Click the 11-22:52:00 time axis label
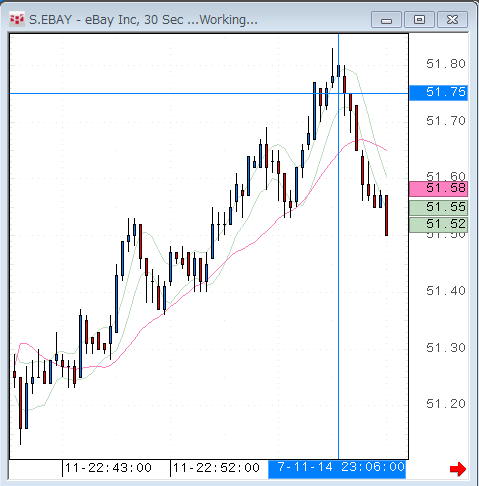This screenshot has height=486, width=479. pyautogui.click(x=216, y=468)
